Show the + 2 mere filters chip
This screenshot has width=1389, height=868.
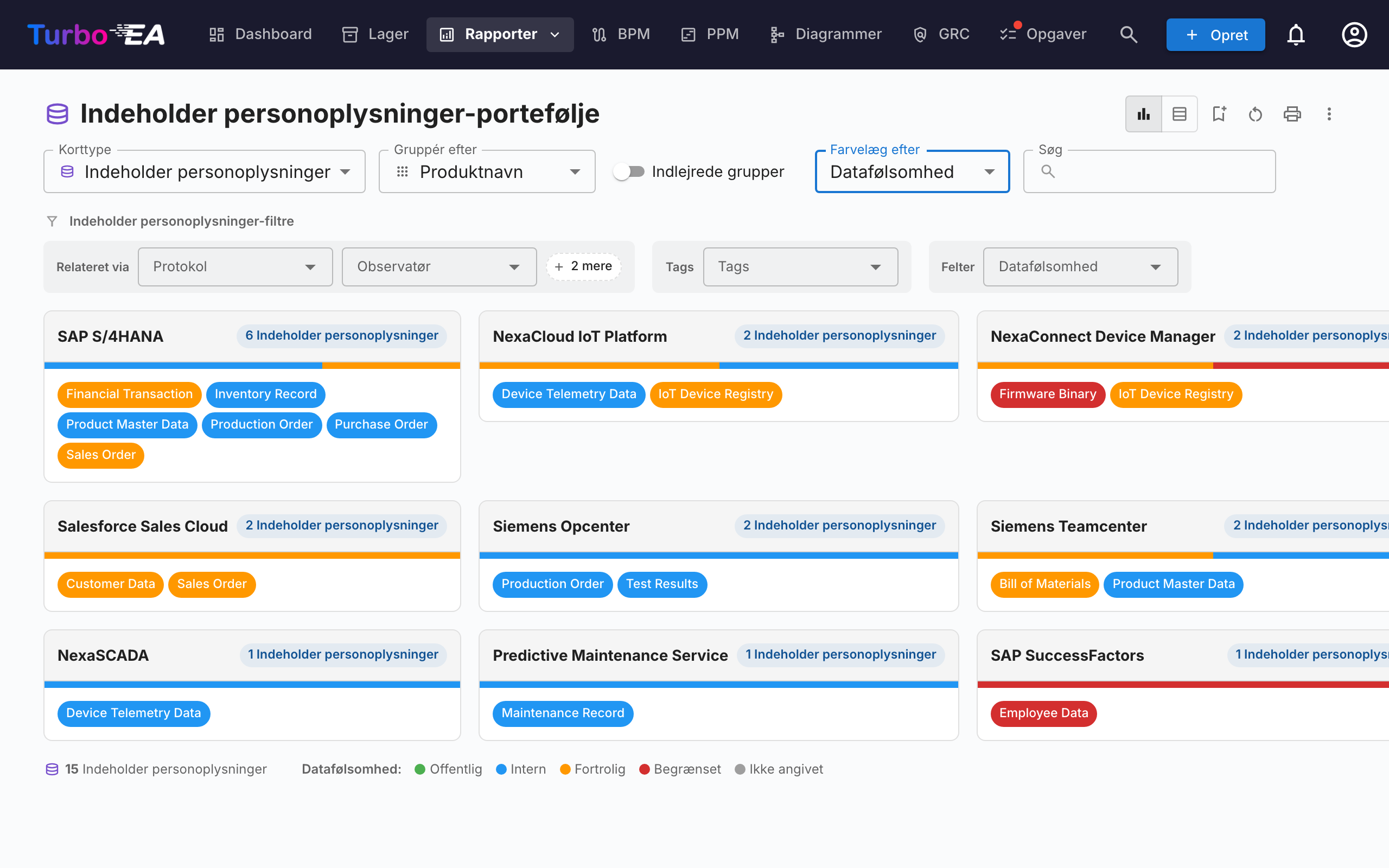(583, 267)
